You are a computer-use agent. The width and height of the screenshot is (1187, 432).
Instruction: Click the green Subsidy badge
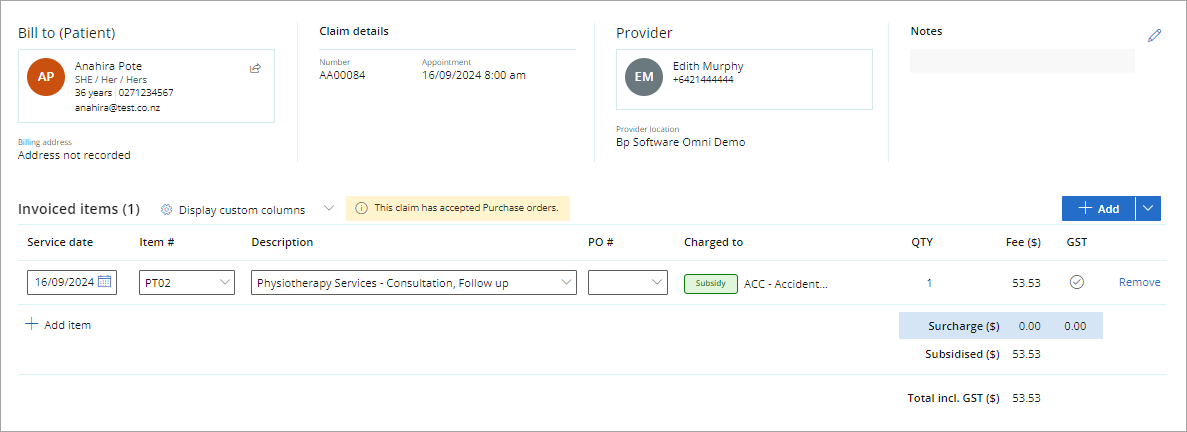[x=711, y=284]
